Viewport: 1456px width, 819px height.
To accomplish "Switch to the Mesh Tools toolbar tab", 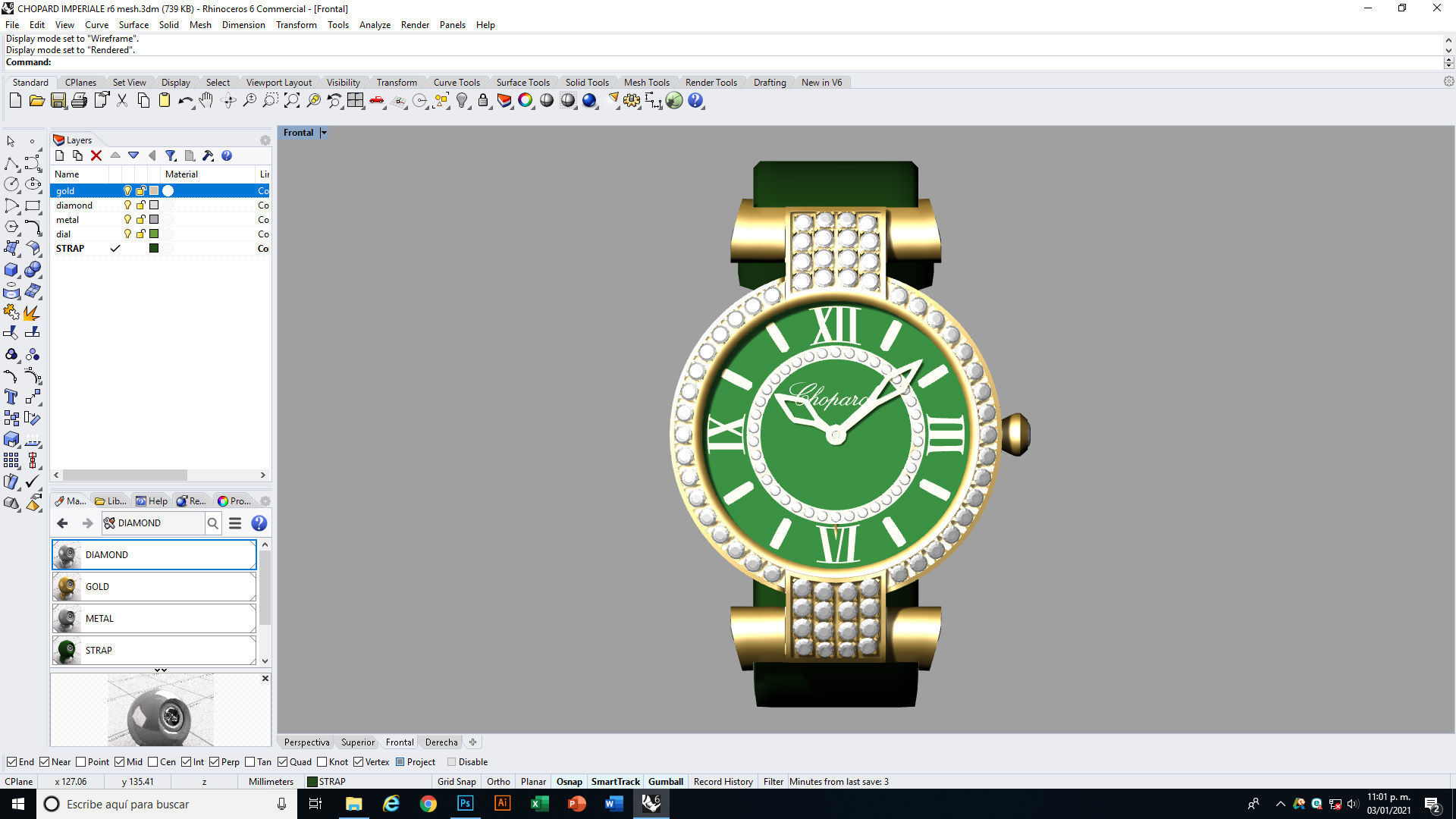I will click(x=646, y=83).
